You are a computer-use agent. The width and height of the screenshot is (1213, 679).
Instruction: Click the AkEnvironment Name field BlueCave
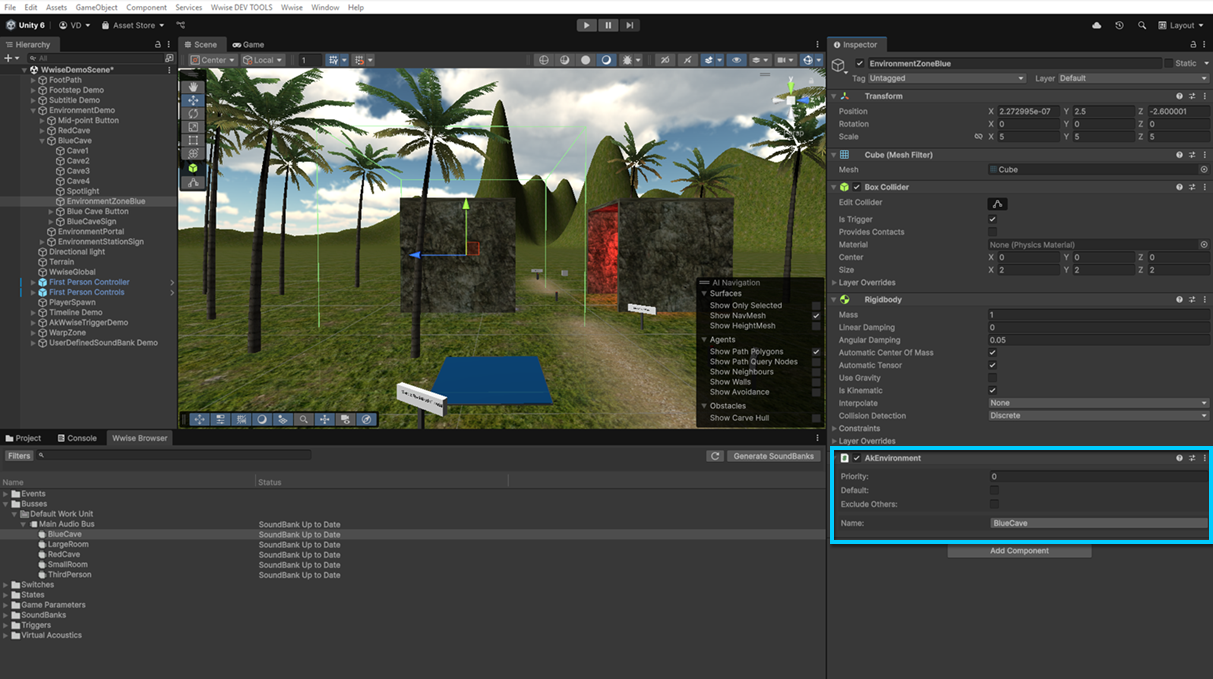1097,523
